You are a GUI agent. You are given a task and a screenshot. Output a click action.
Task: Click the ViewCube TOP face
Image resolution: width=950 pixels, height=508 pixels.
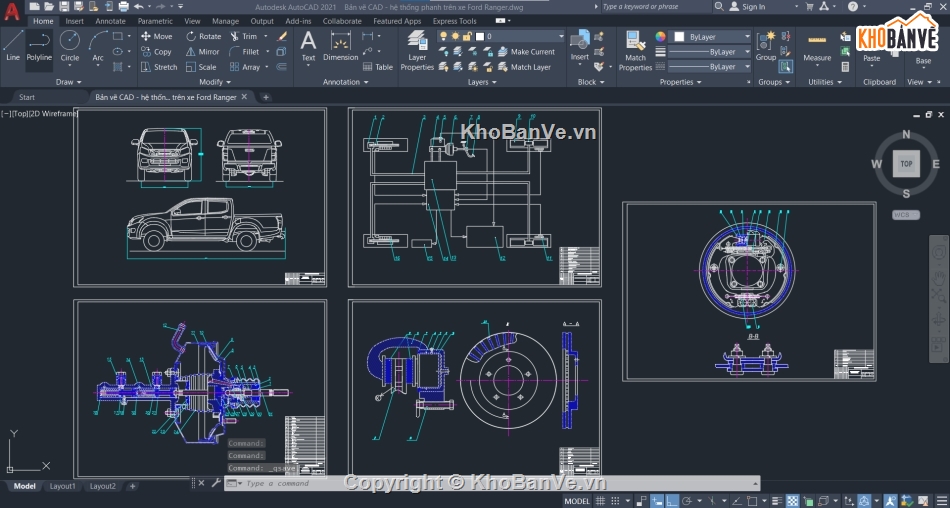coord(906,164)
